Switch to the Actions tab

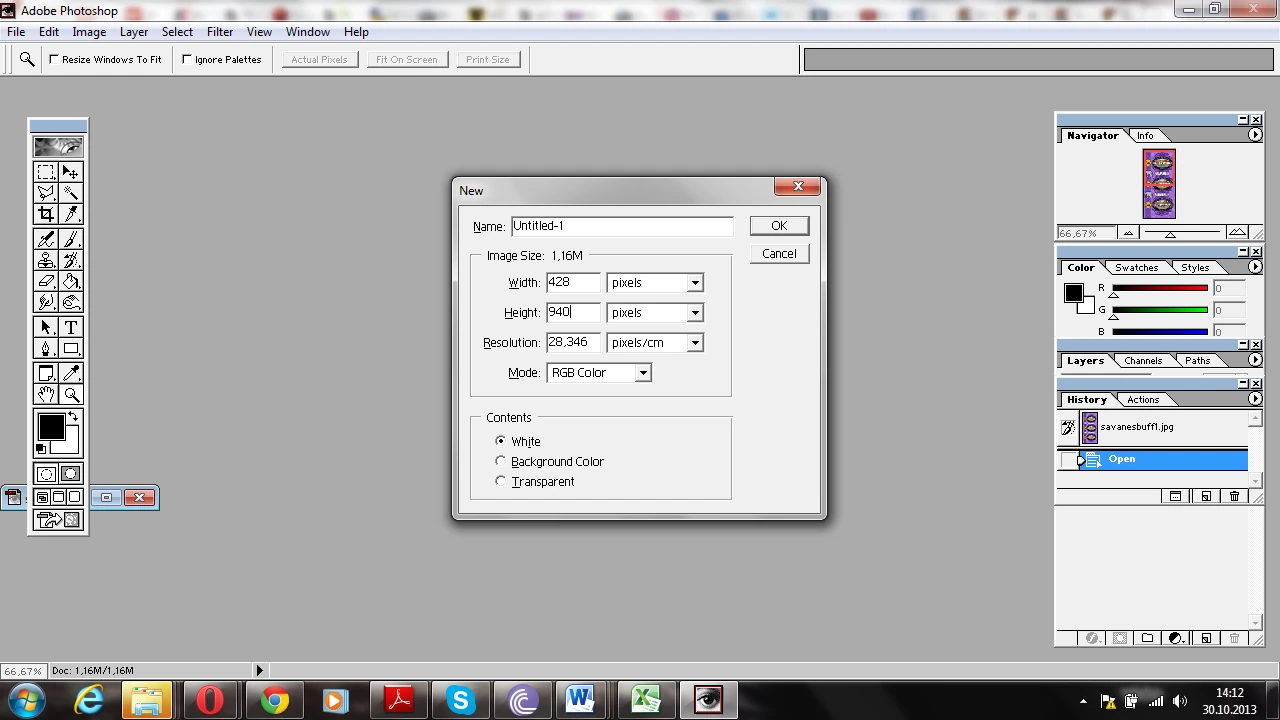pyautogui.click(x=1143, y=400)
